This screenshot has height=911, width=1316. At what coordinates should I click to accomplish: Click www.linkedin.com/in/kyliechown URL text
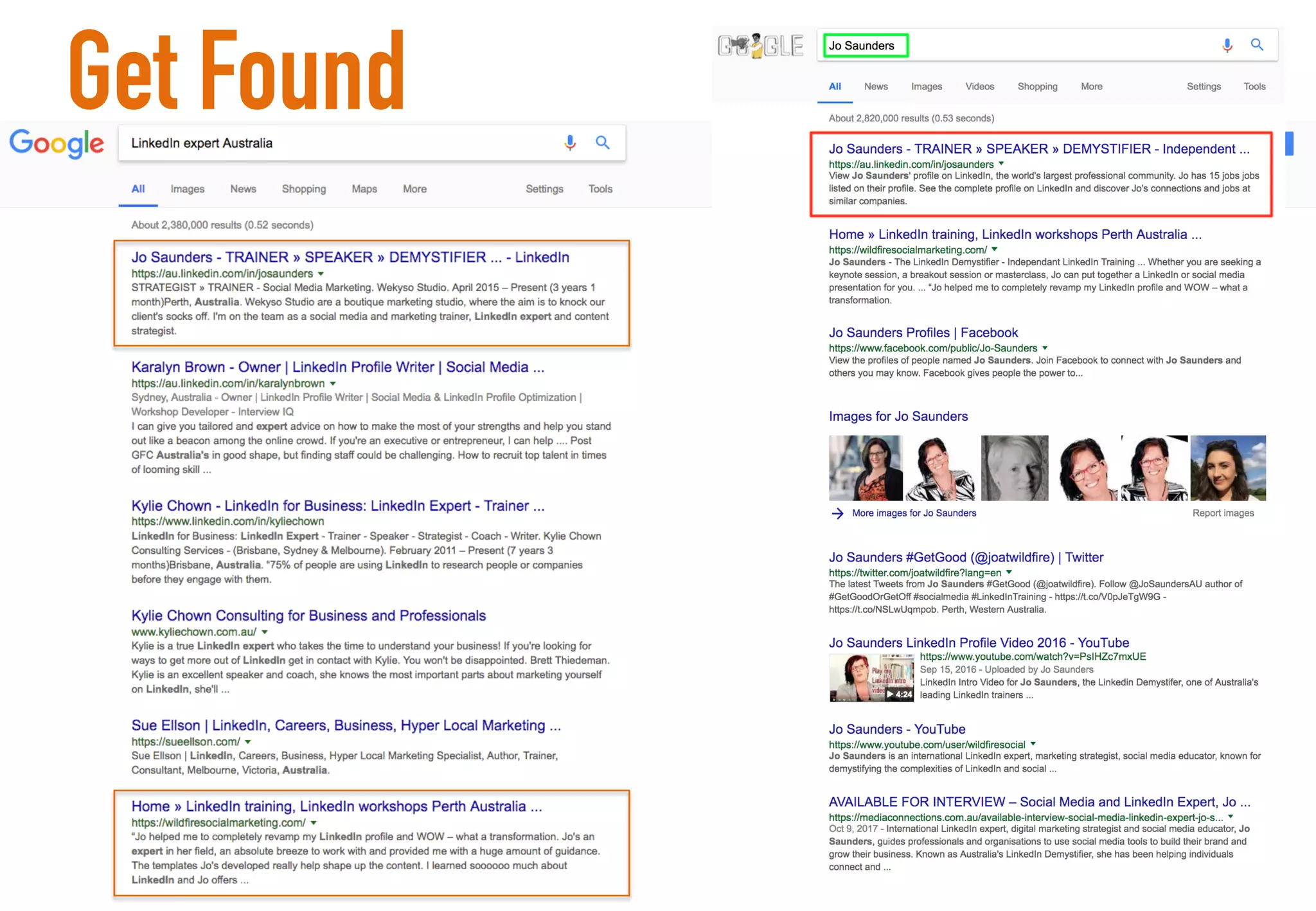click(x=227, y=522)
